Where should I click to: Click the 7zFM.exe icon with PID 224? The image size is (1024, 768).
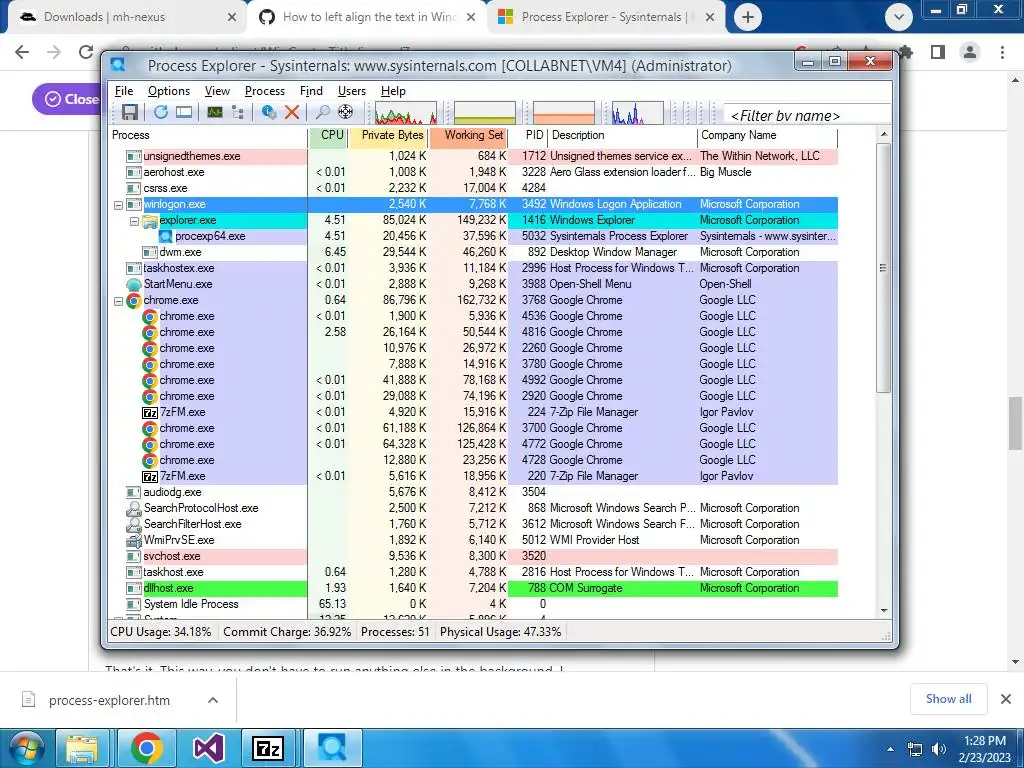(x=150, y=412)
